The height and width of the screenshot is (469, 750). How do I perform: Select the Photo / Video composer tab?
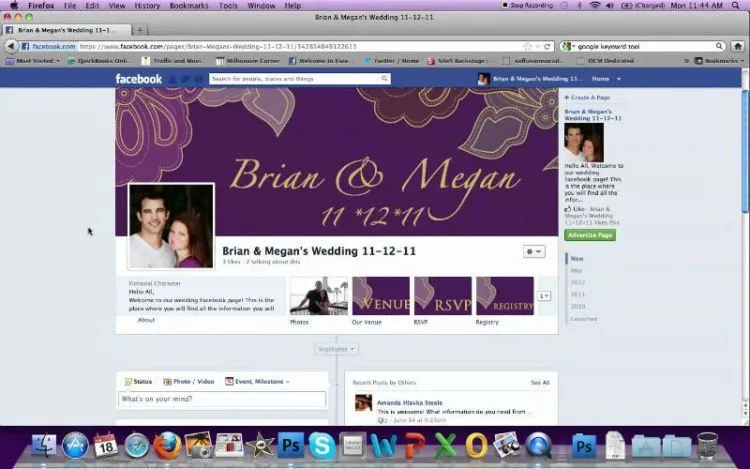[x=189, y=382]
